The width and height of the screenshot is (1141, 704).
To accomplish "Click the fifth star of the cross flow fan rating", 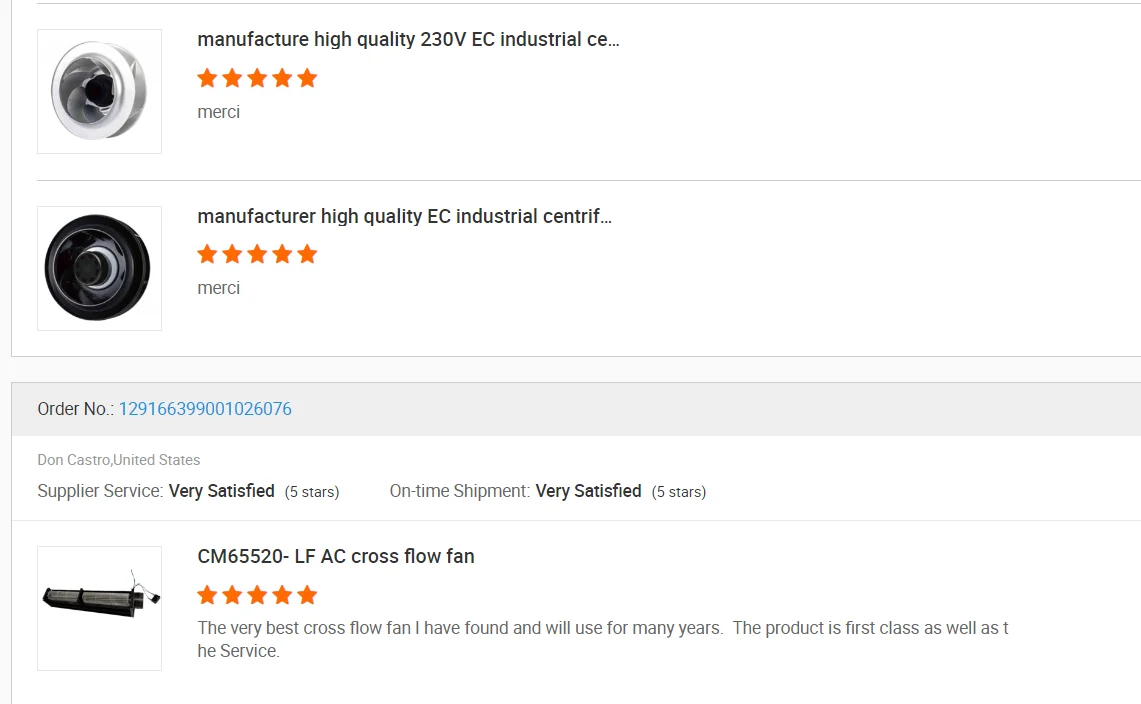I will (307, 595).
